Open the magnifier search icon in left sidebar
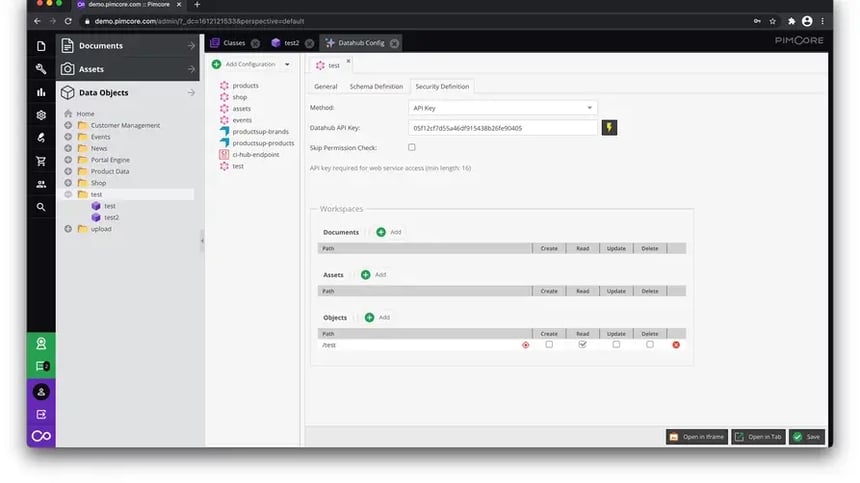This screenshot has width=860, height=483. (41, 207)
